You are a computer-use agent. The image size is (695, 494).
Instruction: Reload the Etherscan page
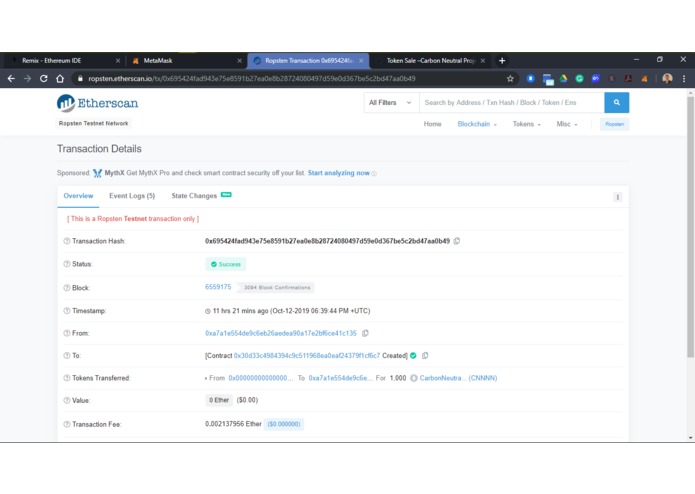click(43, 78)
